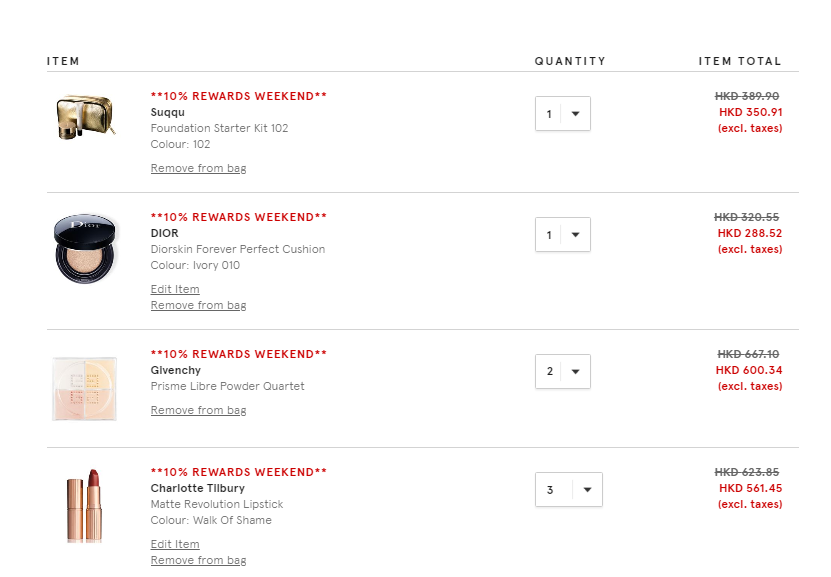Remove the DIOR cushion from bag

click(x=198, y=305)
